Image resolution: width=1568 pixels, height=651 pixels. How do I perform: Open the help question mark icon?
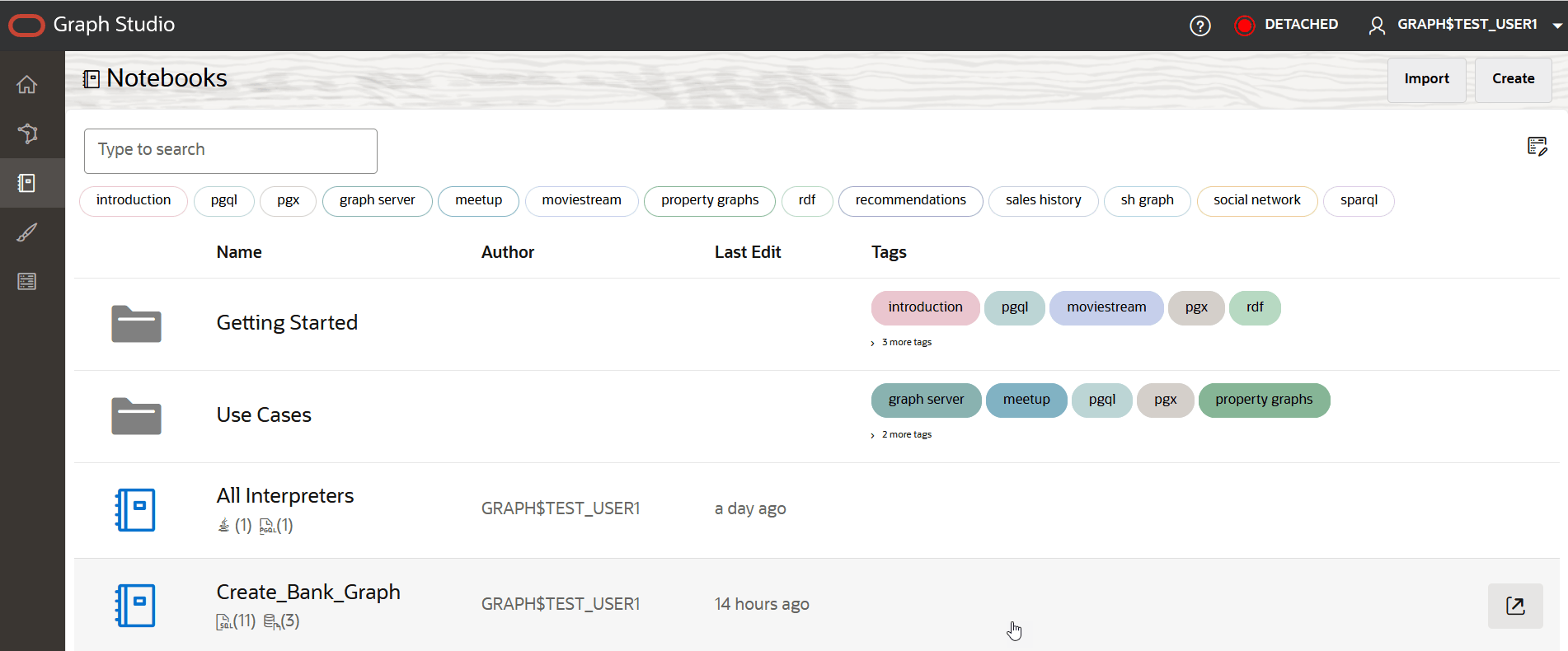click(x=1200, y=26)
